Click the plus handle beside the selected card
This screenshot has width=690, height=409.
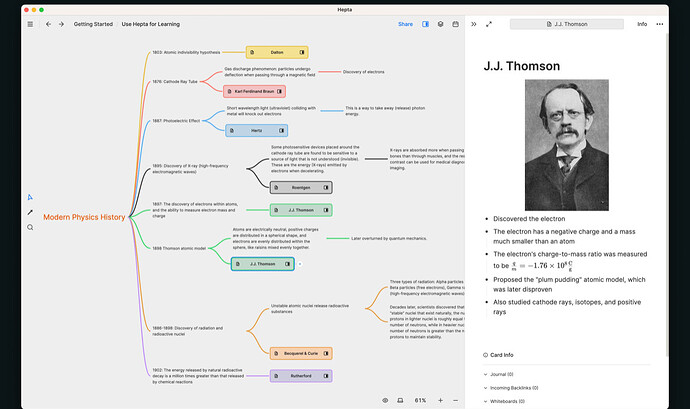coord(300,264)
